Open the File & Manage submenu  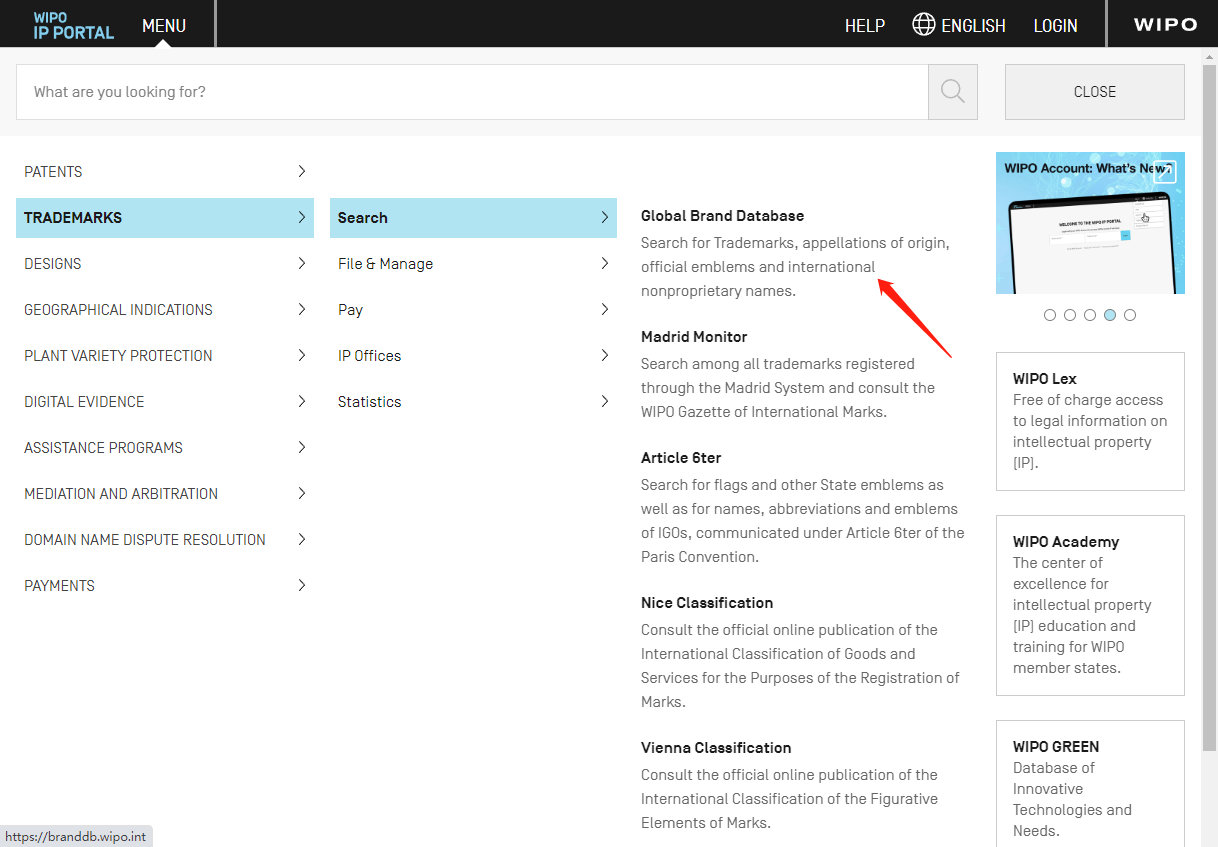(473, 263)
